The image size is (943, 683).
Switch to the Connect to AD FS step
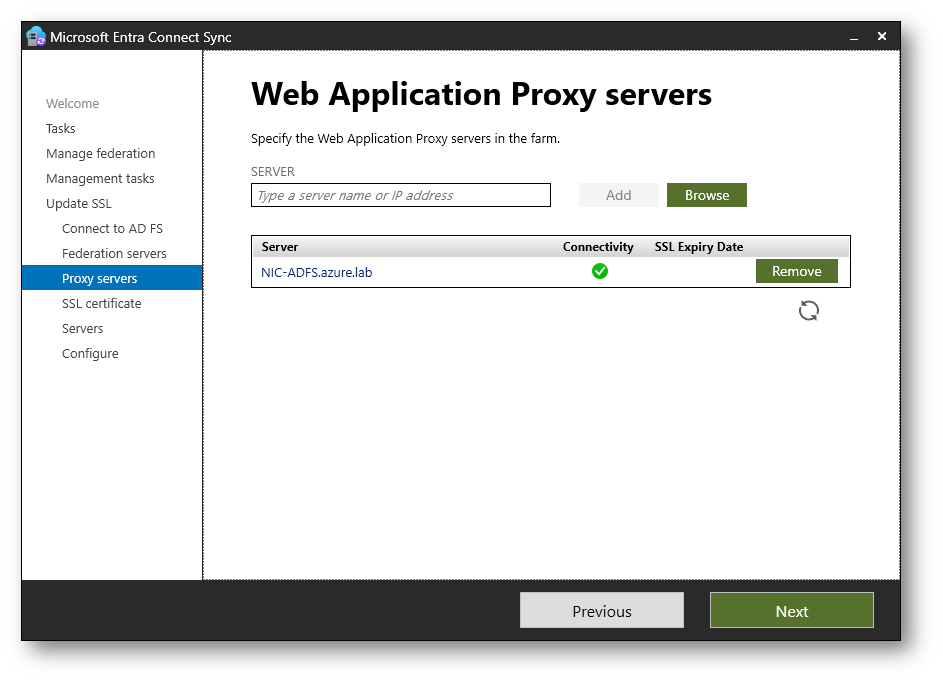point(112,229)
